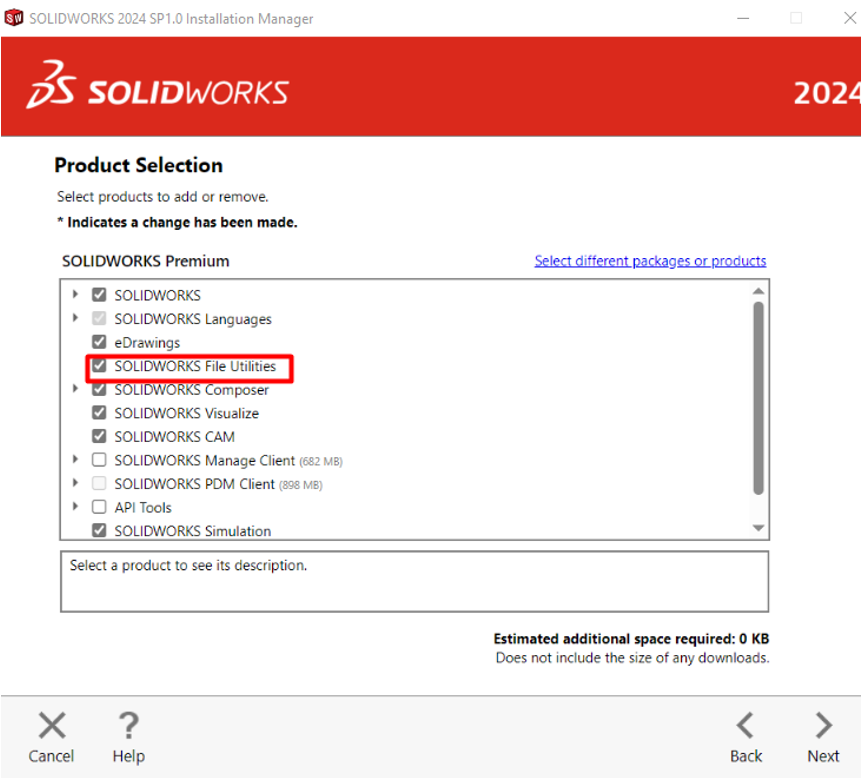Viewport: 861px width, 778px height.
Task: Minimize the Installation Manager window
Action: coord(743,18)
